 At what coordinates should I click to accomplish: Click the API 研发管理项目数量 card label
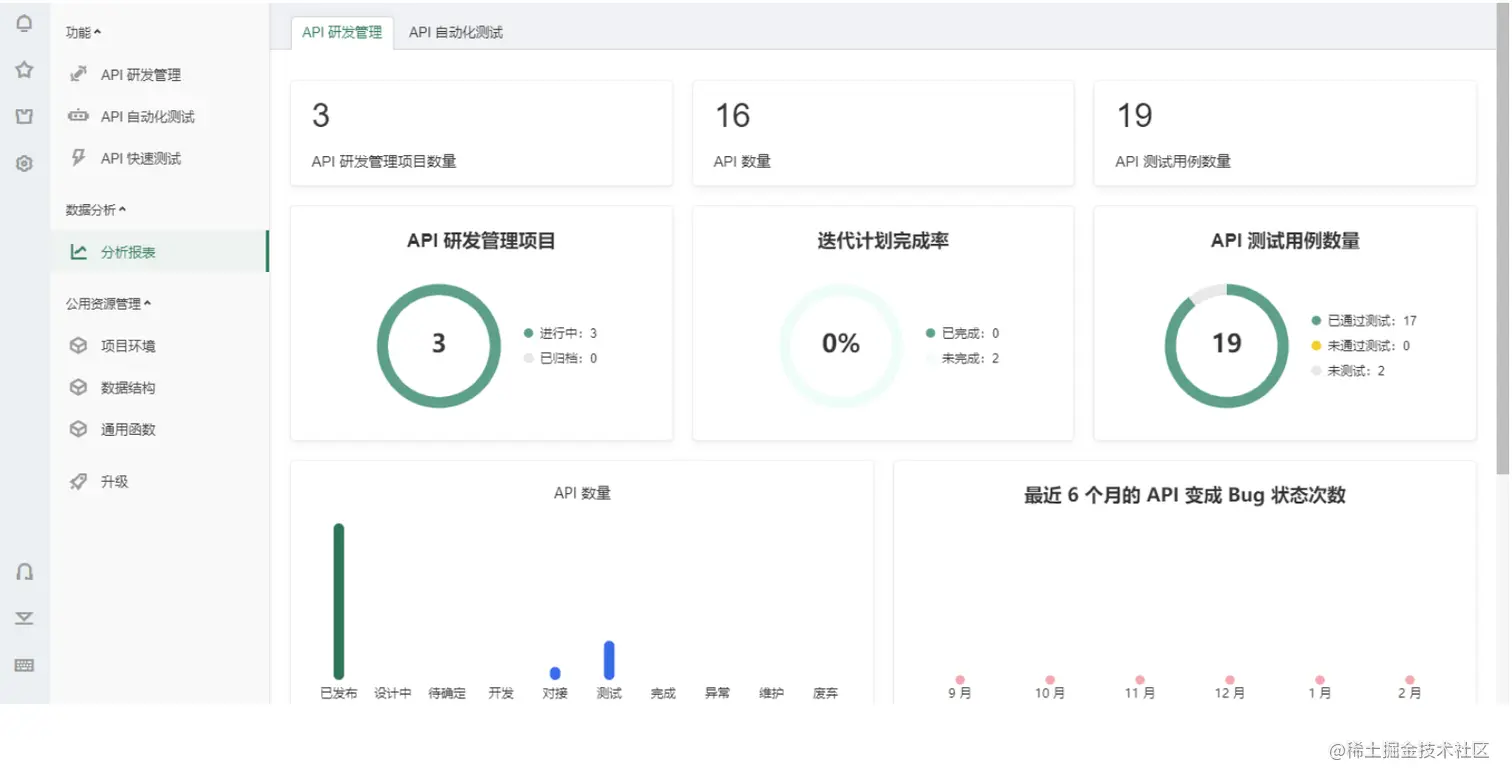point(384,161)
